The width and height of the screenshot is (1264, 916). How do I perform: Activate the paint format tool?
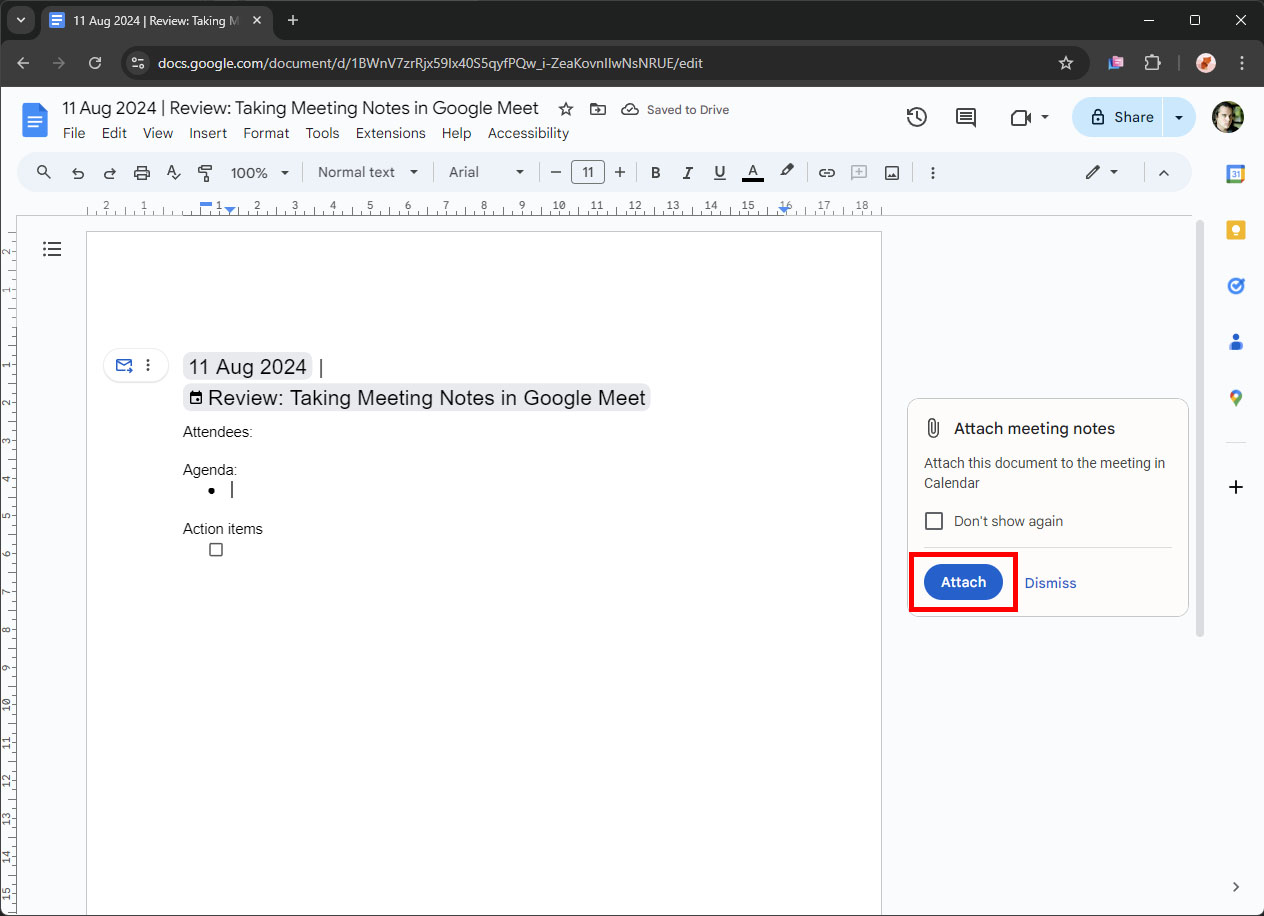(206, 173)
